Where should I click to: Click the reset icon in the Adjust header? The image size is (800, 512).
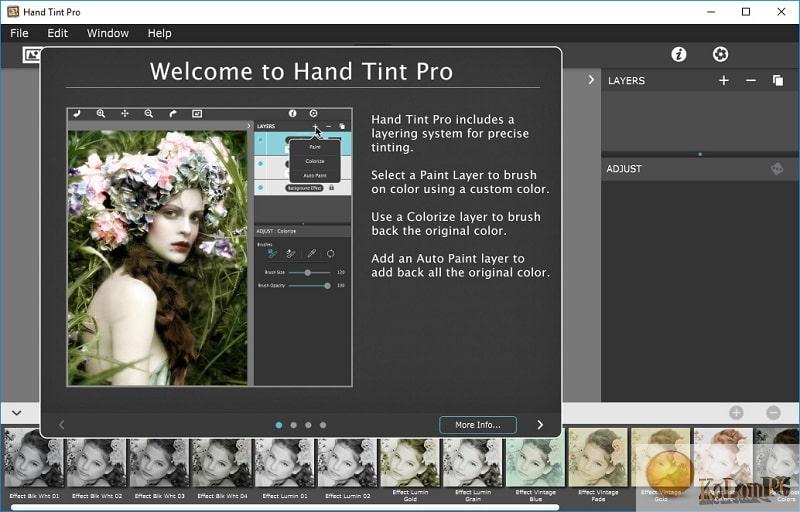pos(777,169)
